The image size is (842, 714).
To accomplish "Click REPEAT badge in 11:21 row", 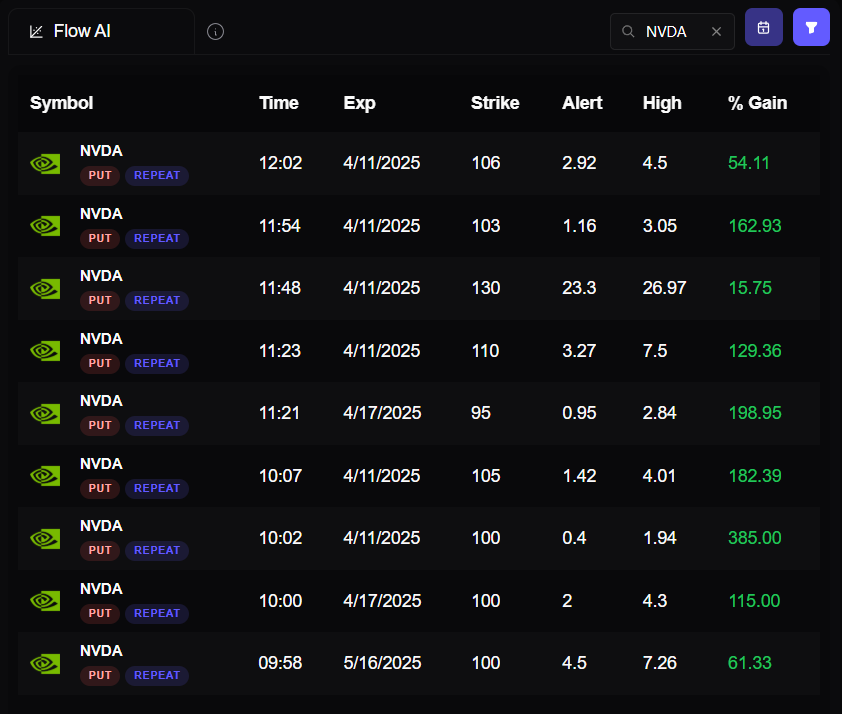I will click(x=157, y=425).
